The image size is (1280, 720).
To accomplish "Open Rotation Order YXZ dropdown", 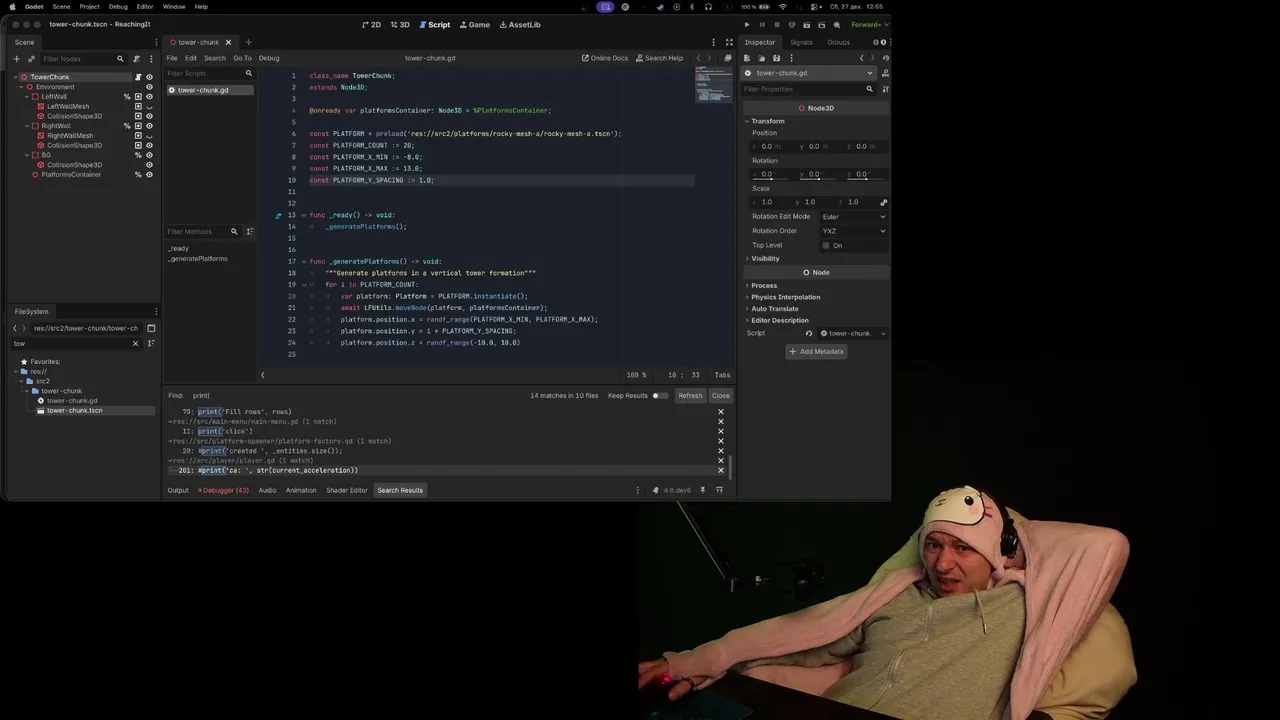I will click(853, 231).
